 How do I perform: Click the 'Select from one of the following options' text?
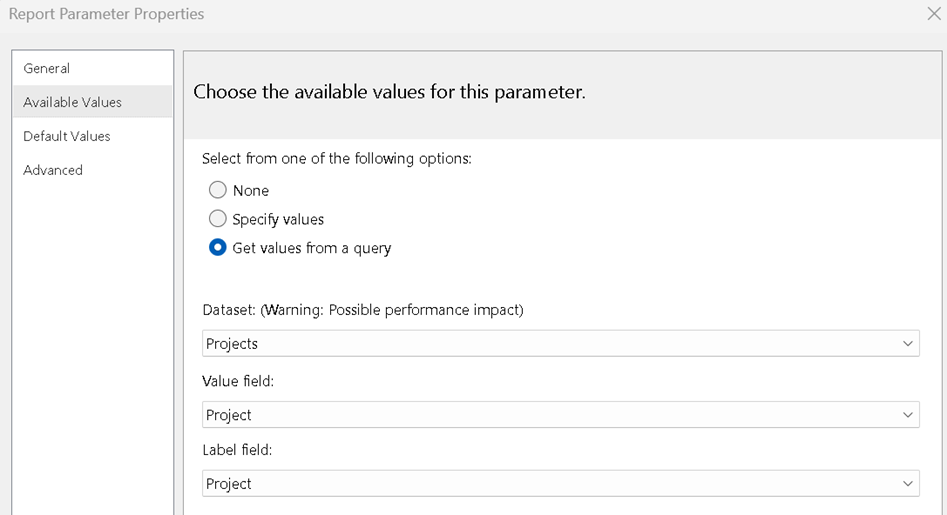click(x=337, y=158)
